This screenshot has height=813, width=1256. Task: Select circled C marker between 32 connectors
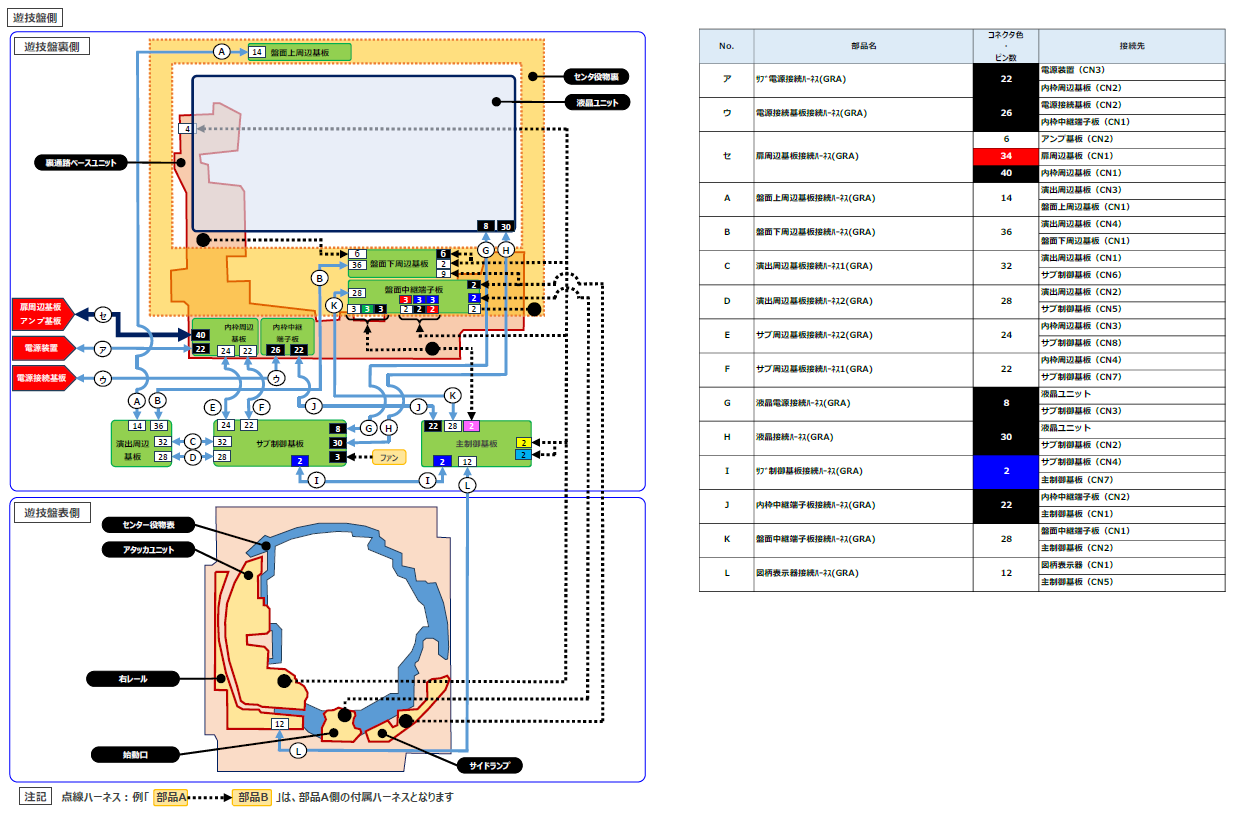[193, 441]
